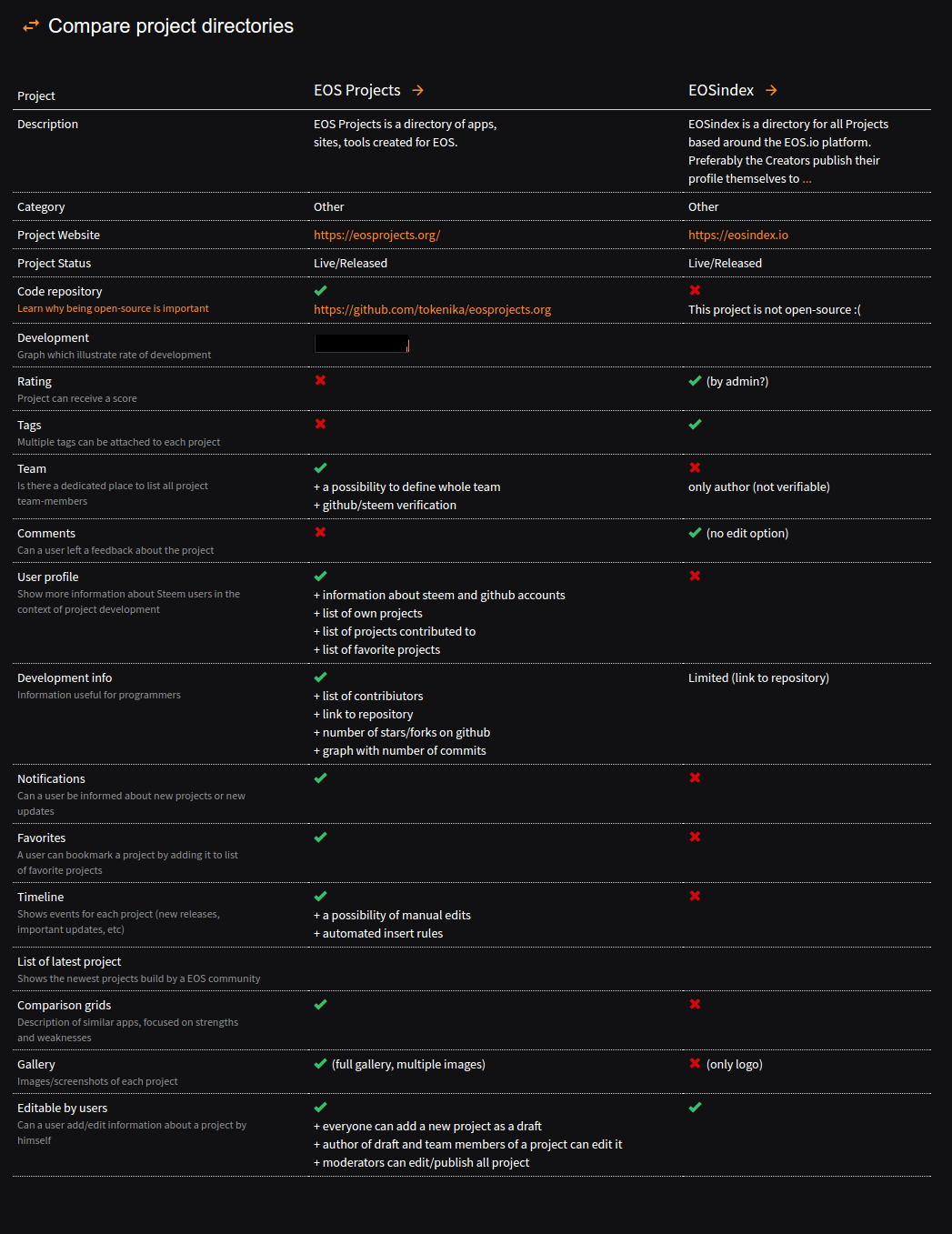Click green checkmark in Code repository row
The height and width of the screenshot is (1234, 952).
coord(320,291)
